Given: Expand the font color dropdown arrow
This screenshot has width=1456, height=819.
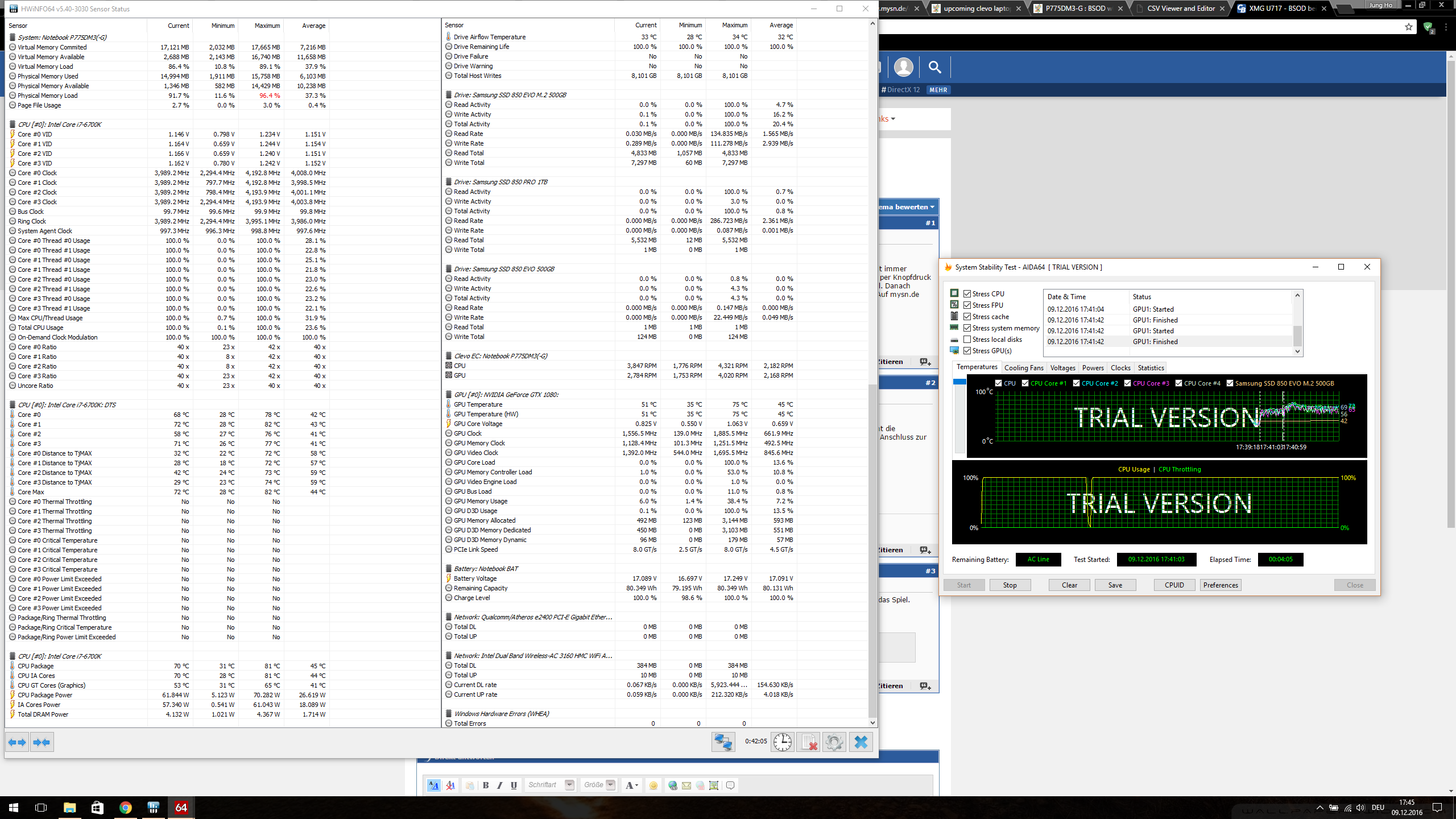Looking at the screenshot, I should pyautogui.click(x=636, y=785).
